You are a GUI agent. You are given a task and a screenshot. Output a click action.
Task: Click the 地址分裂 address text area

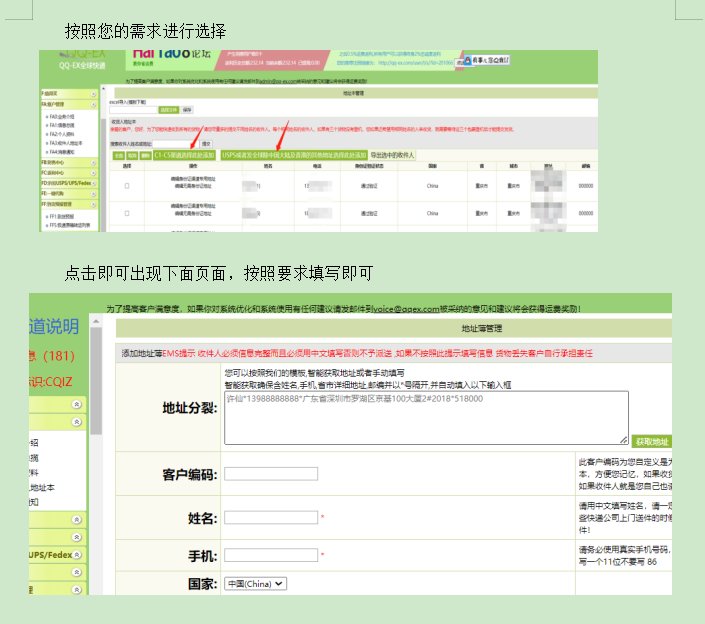pyautogui.click(x=426, y=418)
